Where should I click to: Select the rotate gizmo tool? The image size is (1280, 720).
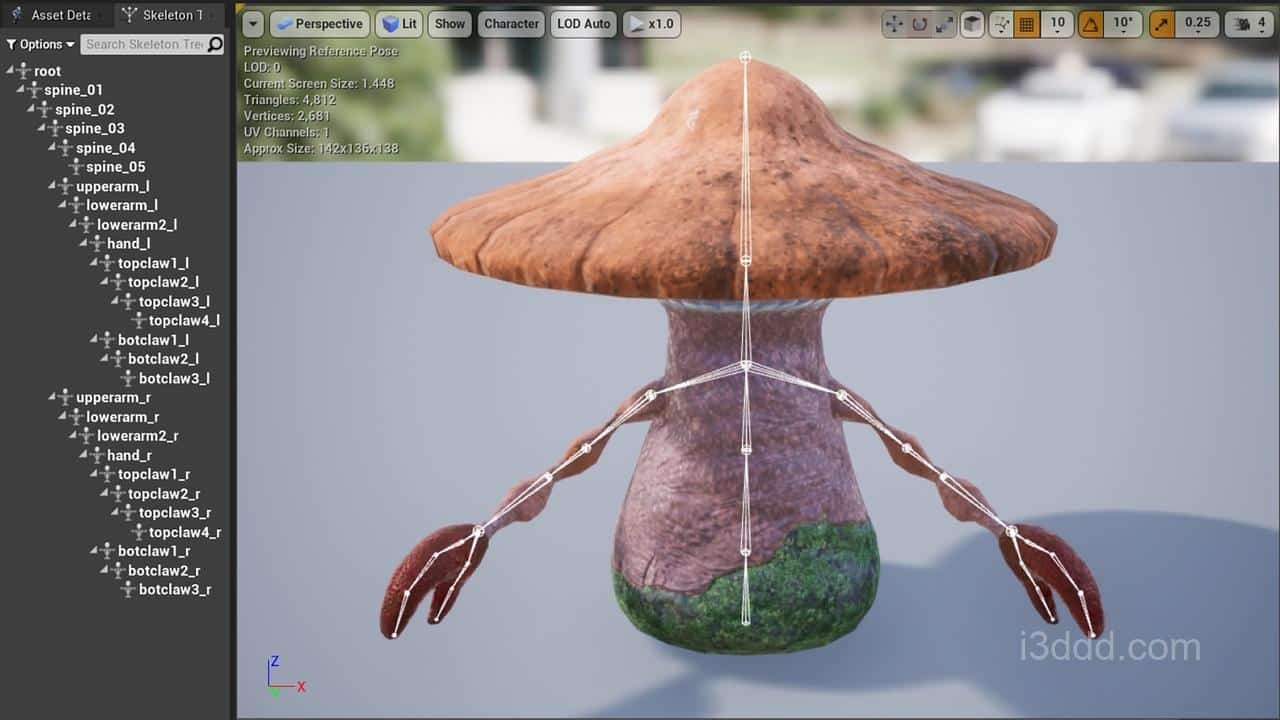pyautogui.click(x=919, y=24)
